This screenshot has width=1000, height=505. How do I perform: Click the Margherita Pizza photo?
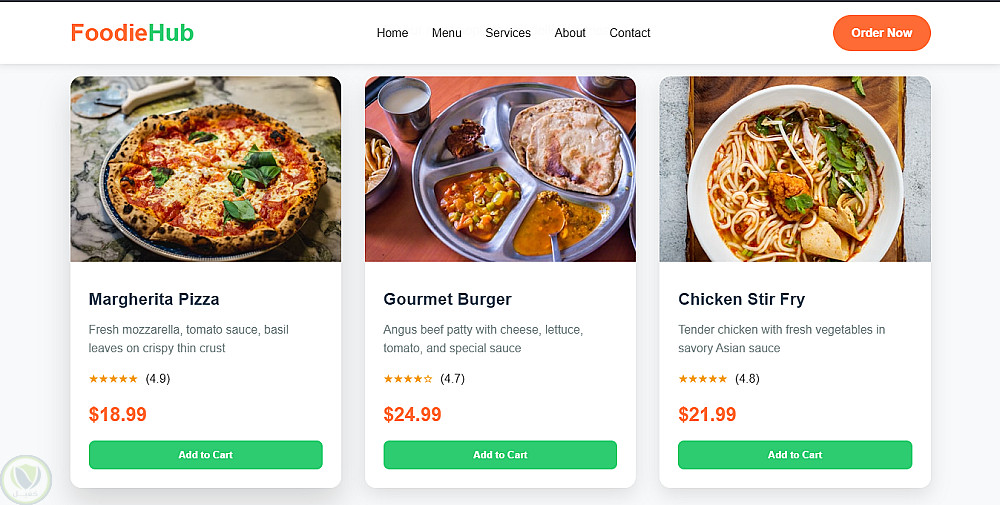point(206,169)
